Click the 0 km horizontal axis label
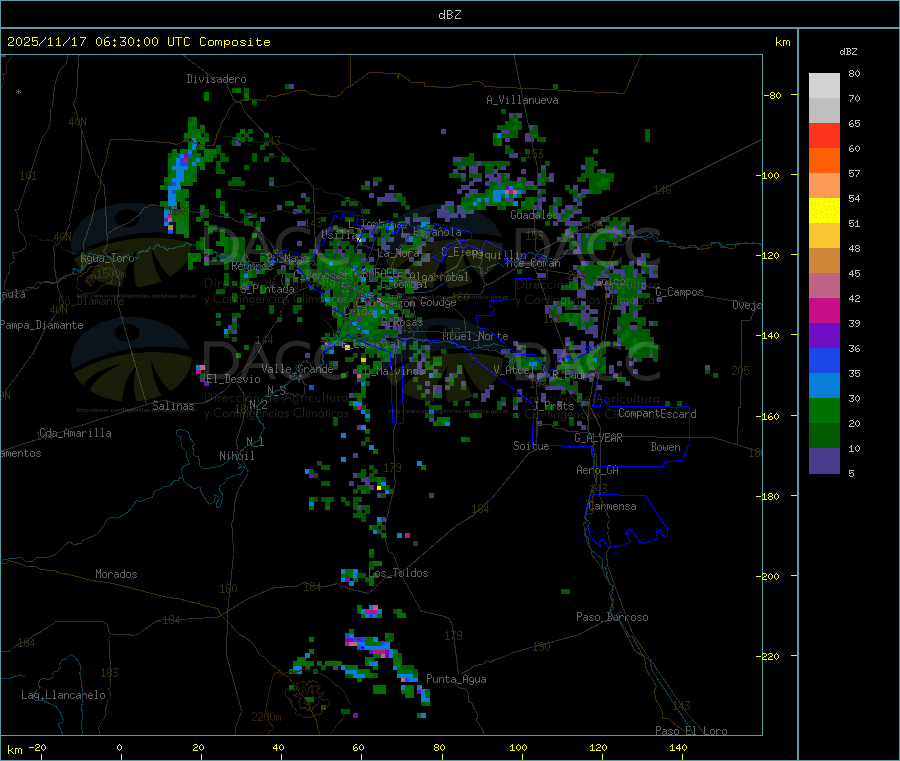The height and width of the screenshot is (761, 900). point(119,747)
